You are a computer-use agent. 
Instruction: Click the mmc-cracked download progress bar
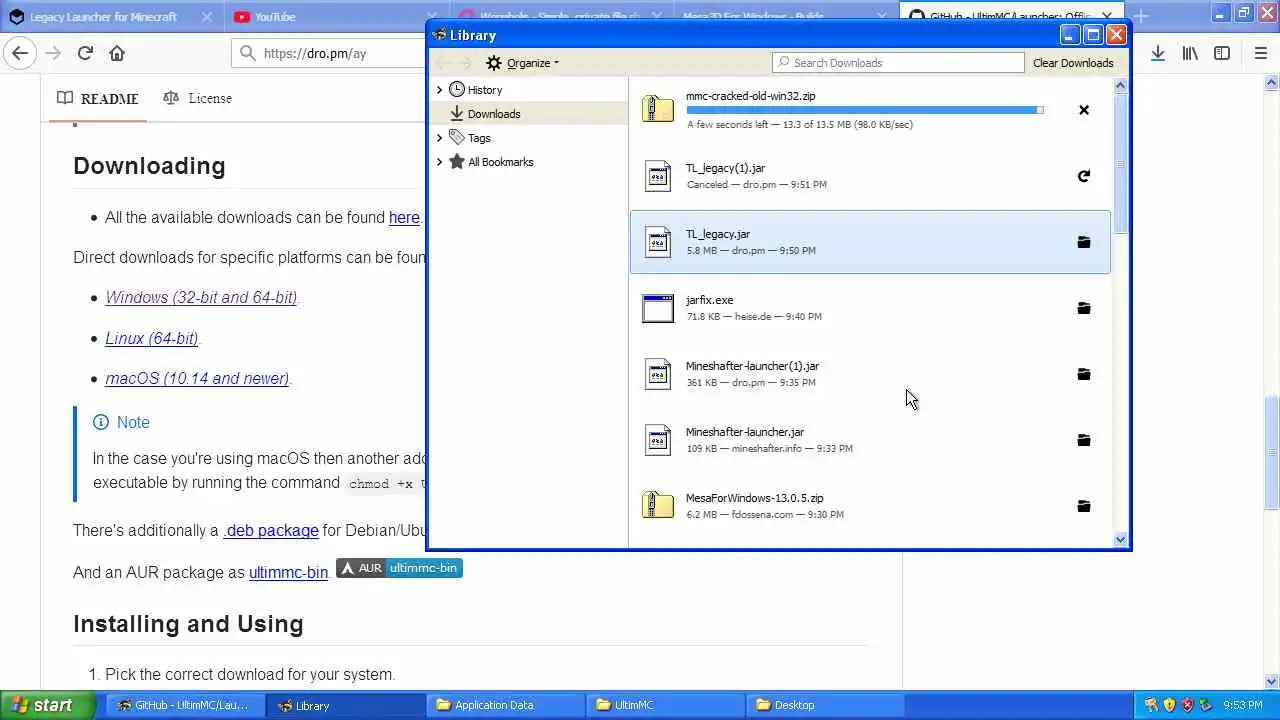[865, 110]
